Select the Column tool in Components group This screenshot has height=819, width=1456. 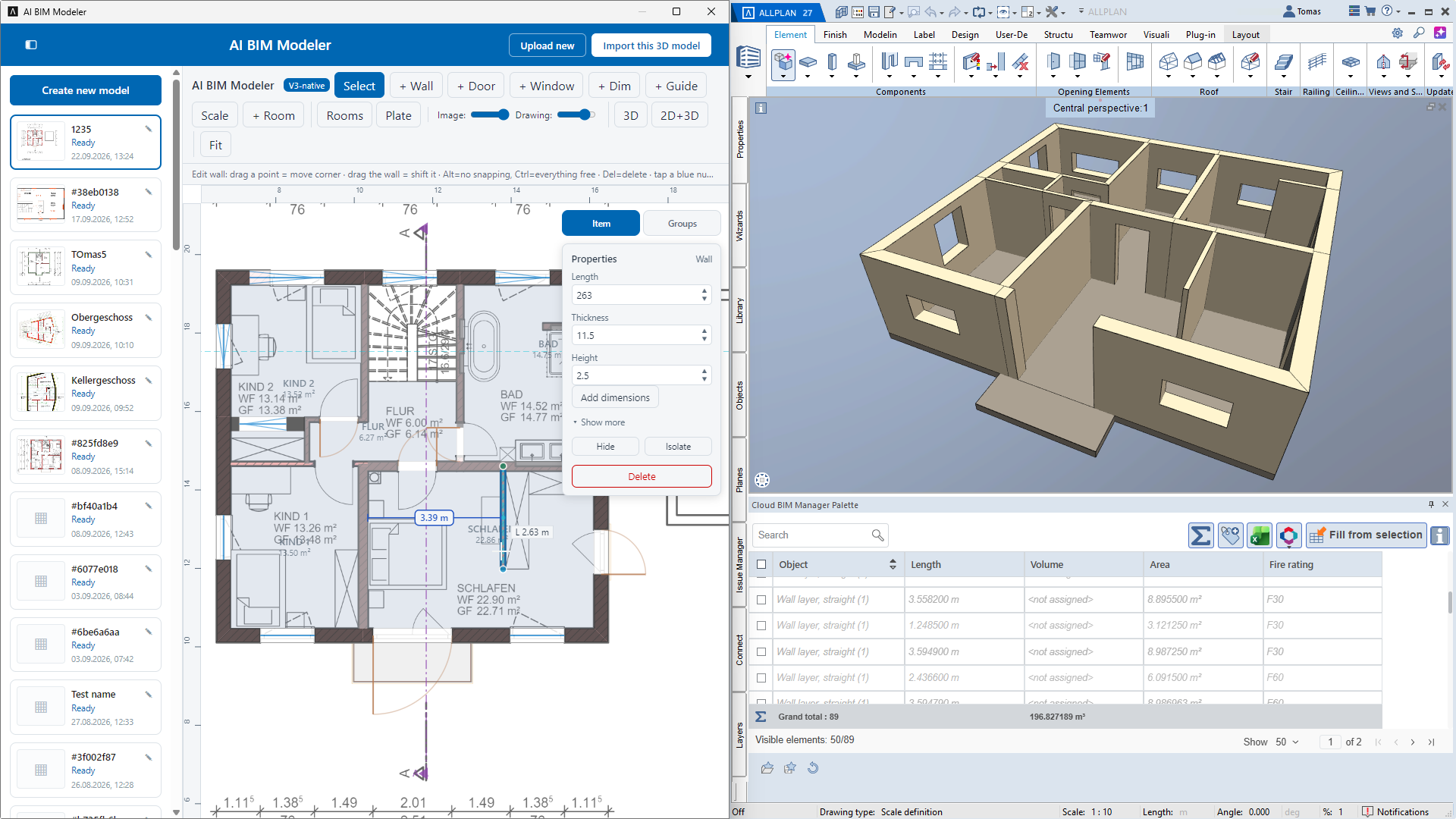click(832, 62)
